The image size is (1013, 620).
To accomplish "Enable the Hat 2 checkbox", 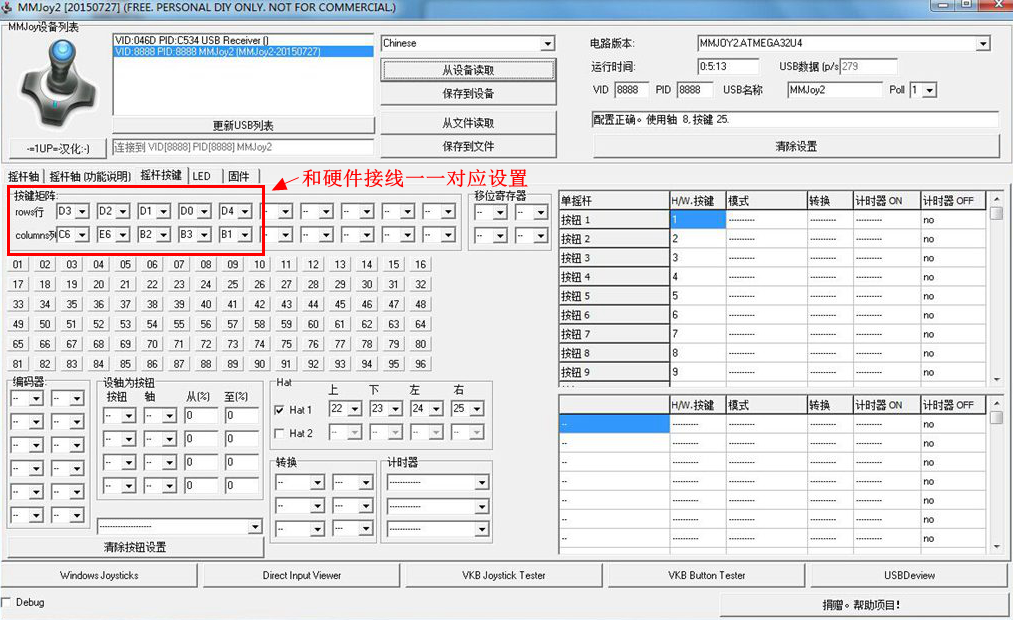I will click(279, 433).
